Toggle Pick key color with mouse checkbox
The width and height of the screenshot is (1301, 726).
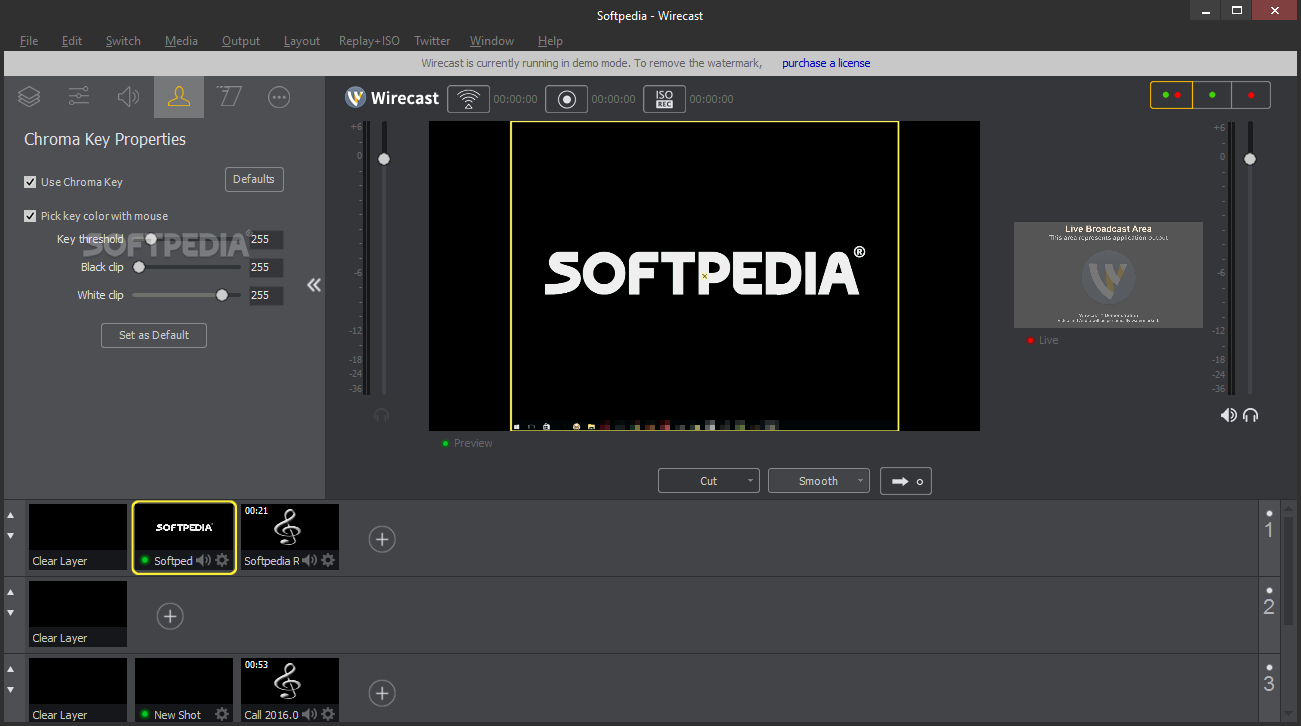[30, 216]
